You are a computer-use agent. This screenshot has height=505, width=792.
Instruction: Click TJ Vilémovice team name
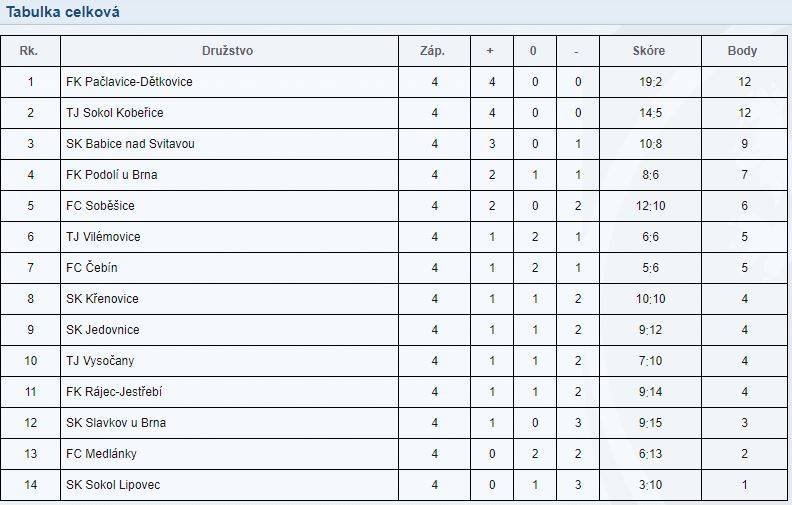click(103, 237)
